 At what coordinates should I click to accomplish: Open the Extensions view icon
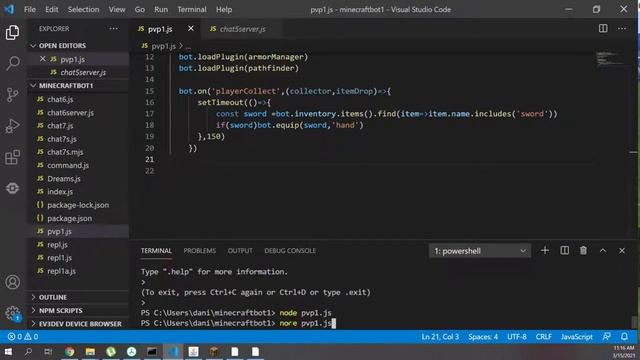click(x=12, y=157)
